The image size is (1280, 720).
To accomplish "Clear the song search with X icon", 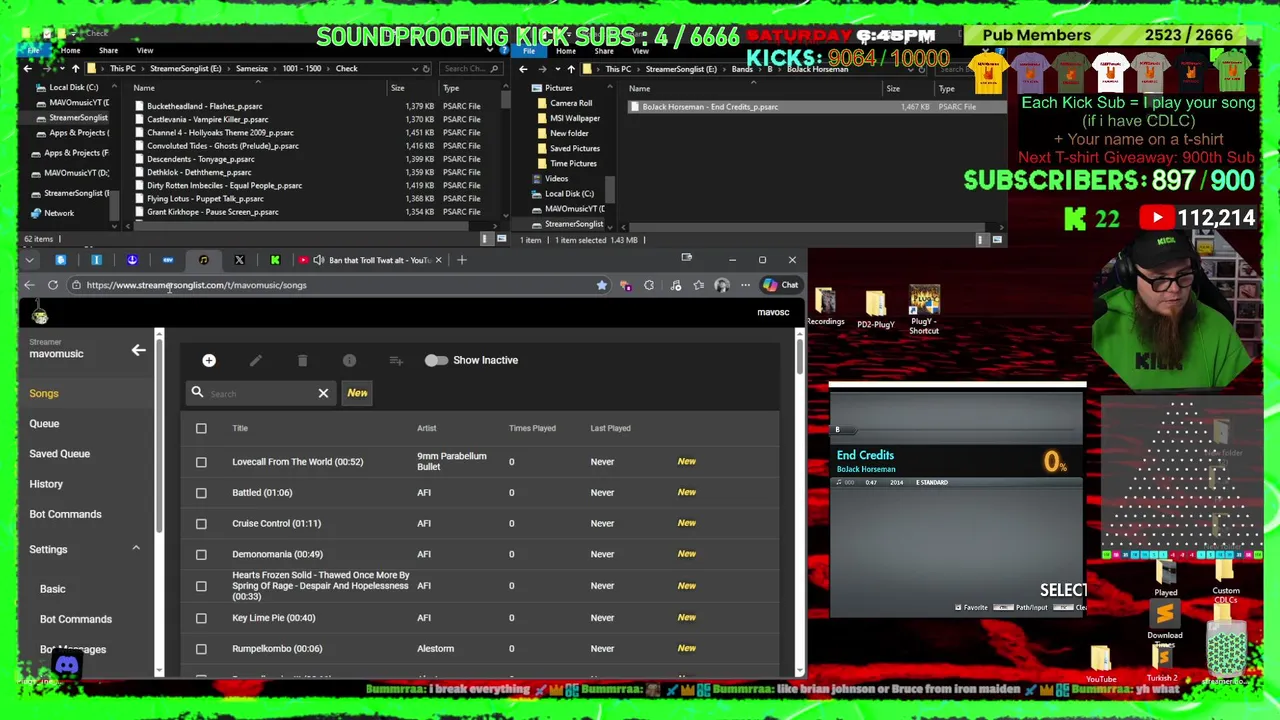I will 323,393.
